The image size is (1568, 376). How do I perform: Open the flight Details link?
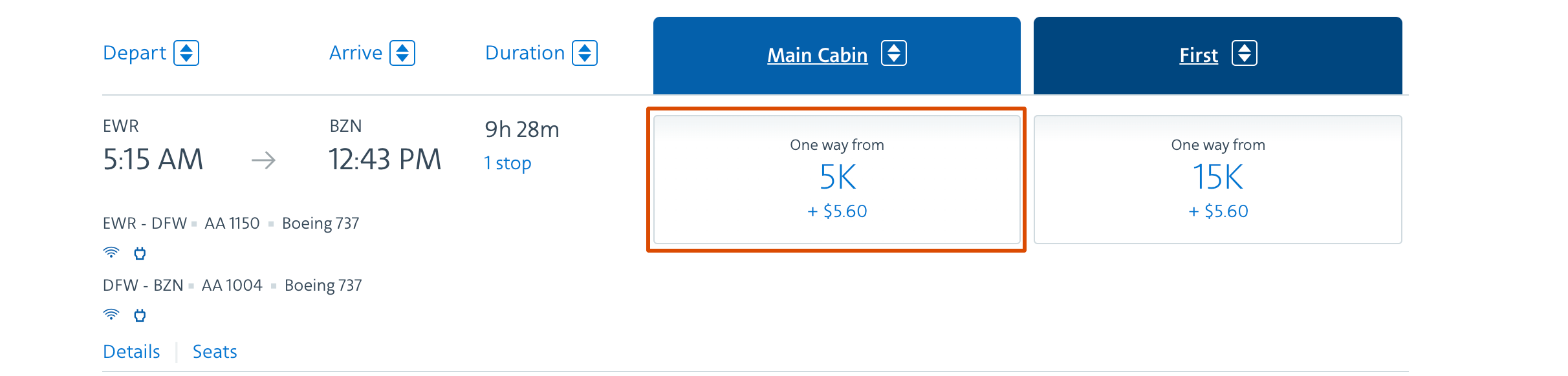tap(131, 351)
